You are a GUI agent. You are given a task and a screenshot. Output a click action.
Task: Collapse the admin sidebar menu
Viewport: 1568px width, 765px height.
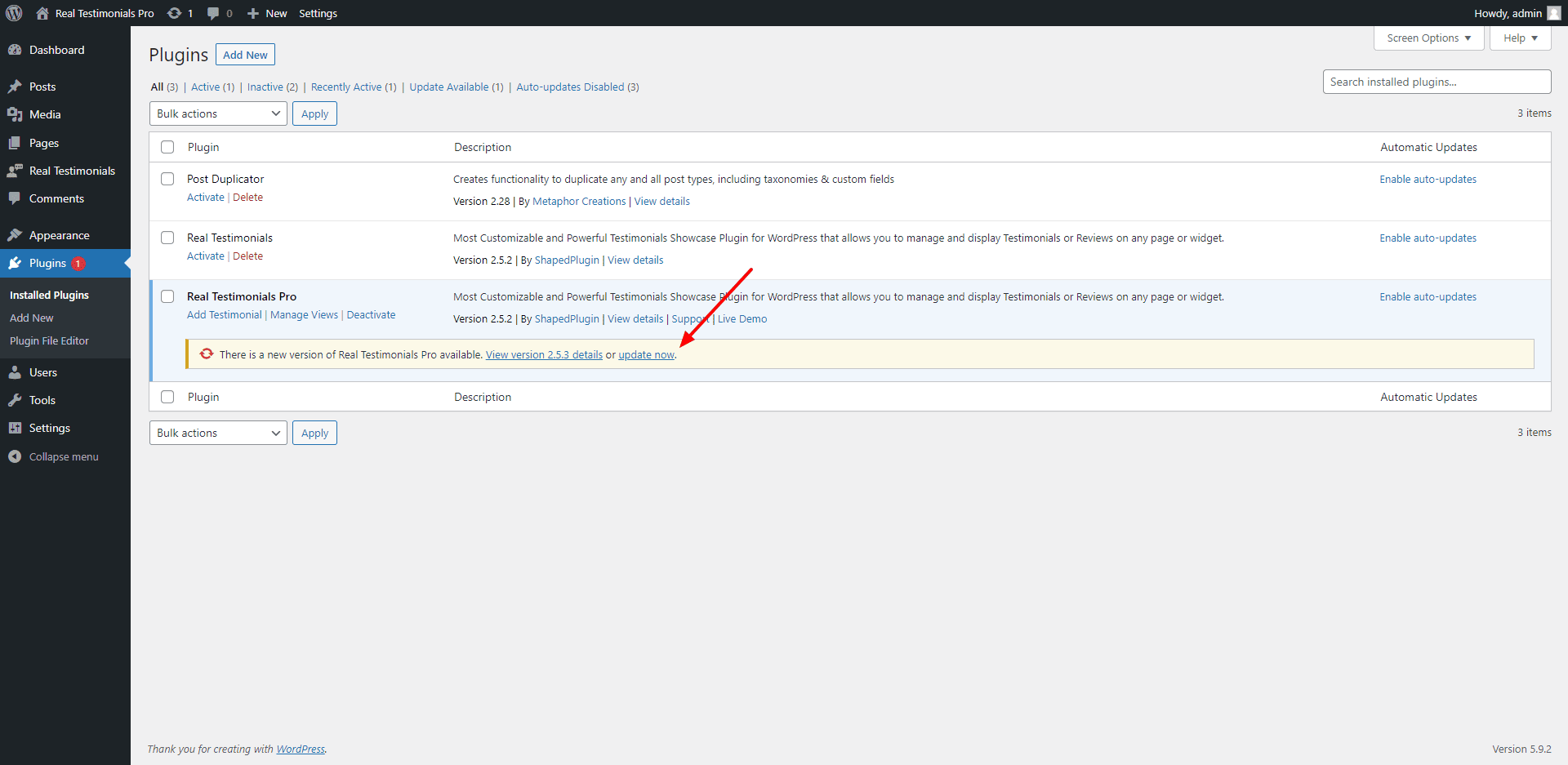tap(63, 456)
